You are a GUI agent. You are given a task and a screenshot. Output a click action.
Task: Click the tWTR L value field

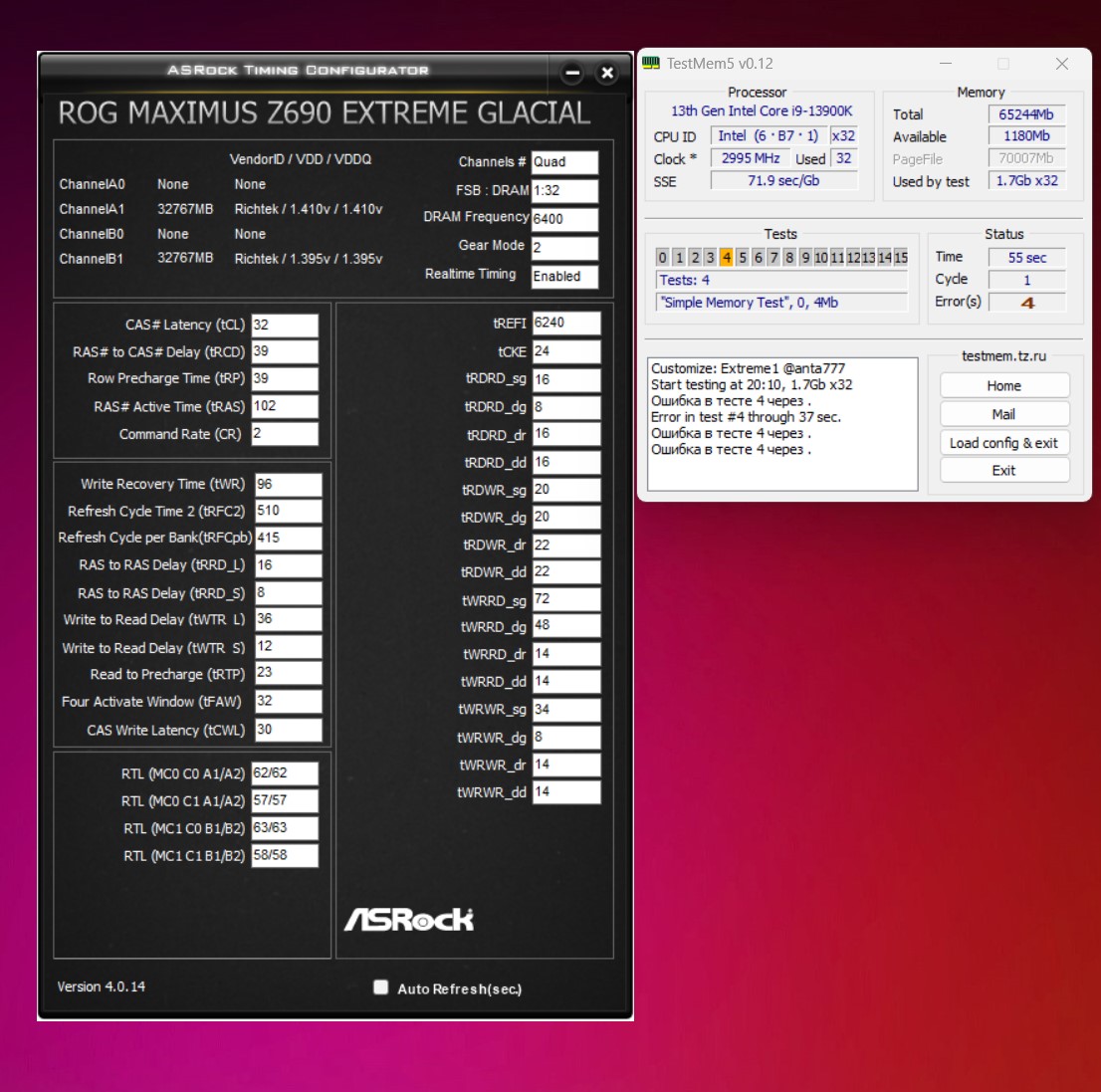[288, 619]
